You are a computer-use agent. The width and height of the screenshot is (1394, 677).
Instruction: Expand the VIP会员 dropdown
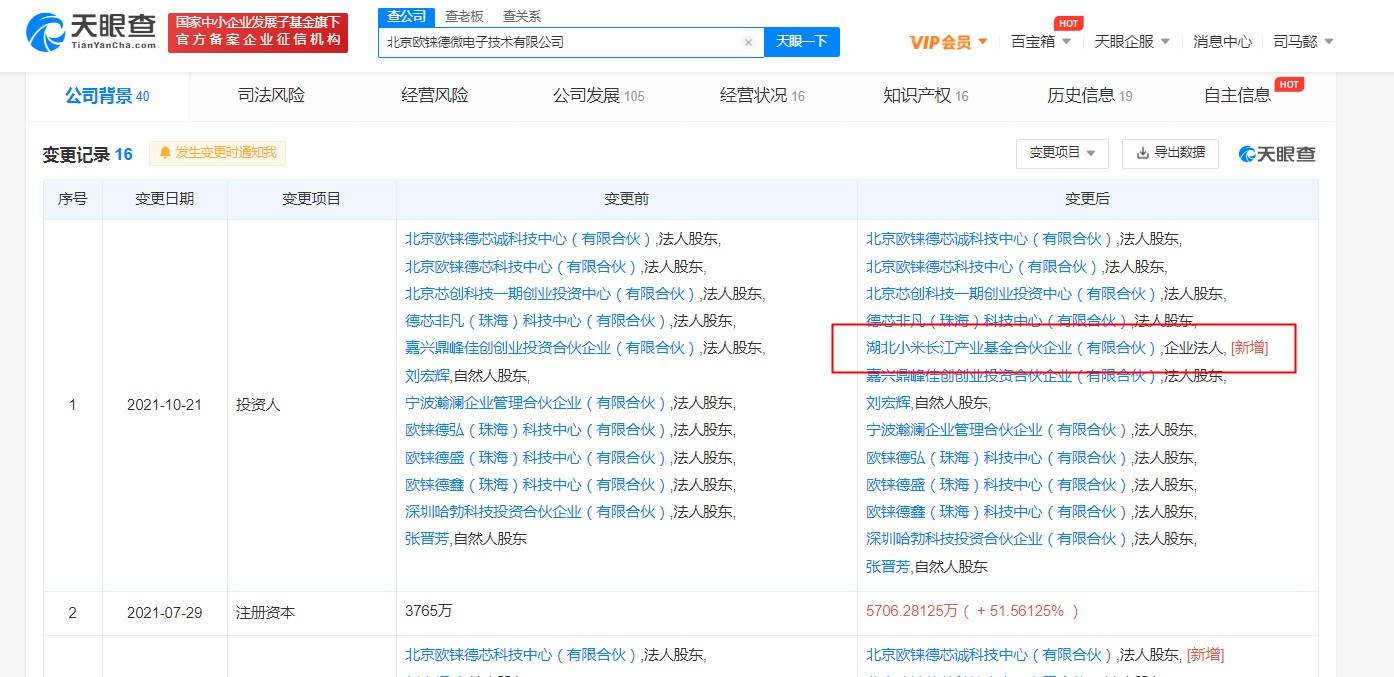point(948,42)
